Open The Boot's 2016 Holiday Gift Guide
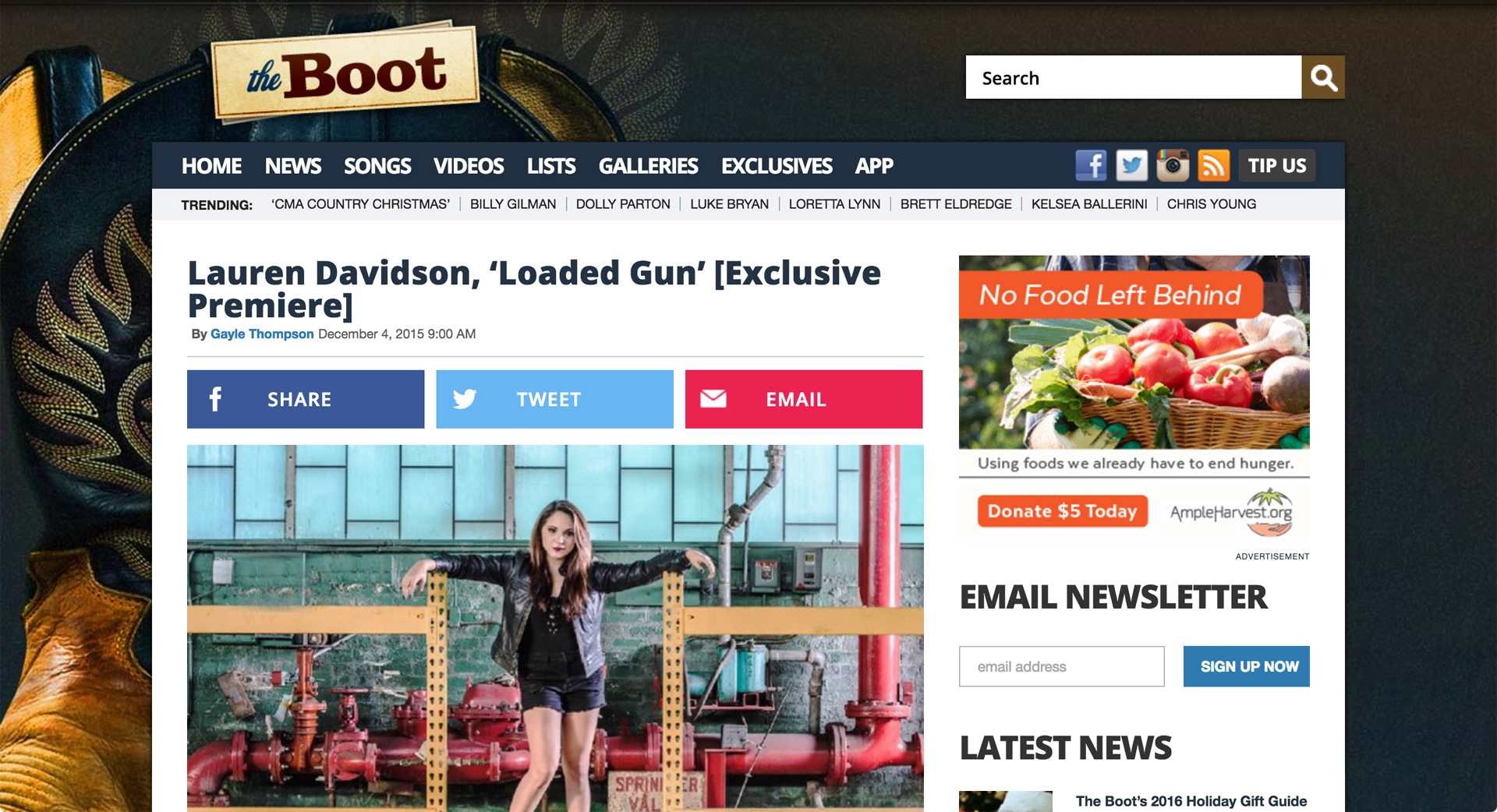Viewport: 1497px width, 812px height. (x=1191, y=801)
